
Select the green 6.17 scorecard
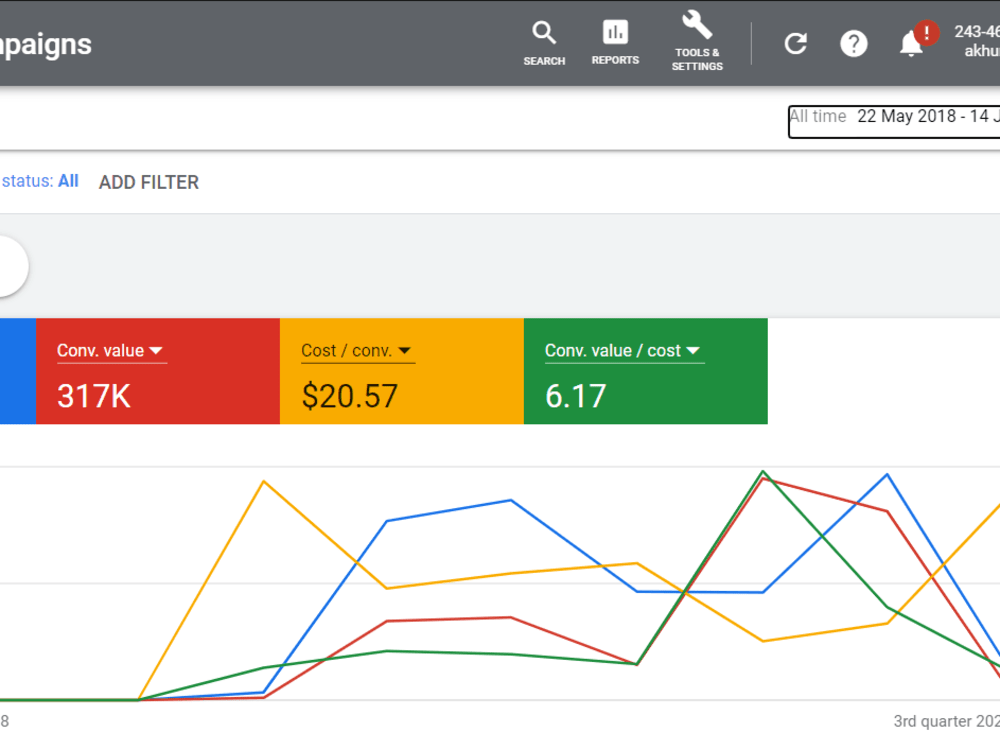click(x=645, y=371)
